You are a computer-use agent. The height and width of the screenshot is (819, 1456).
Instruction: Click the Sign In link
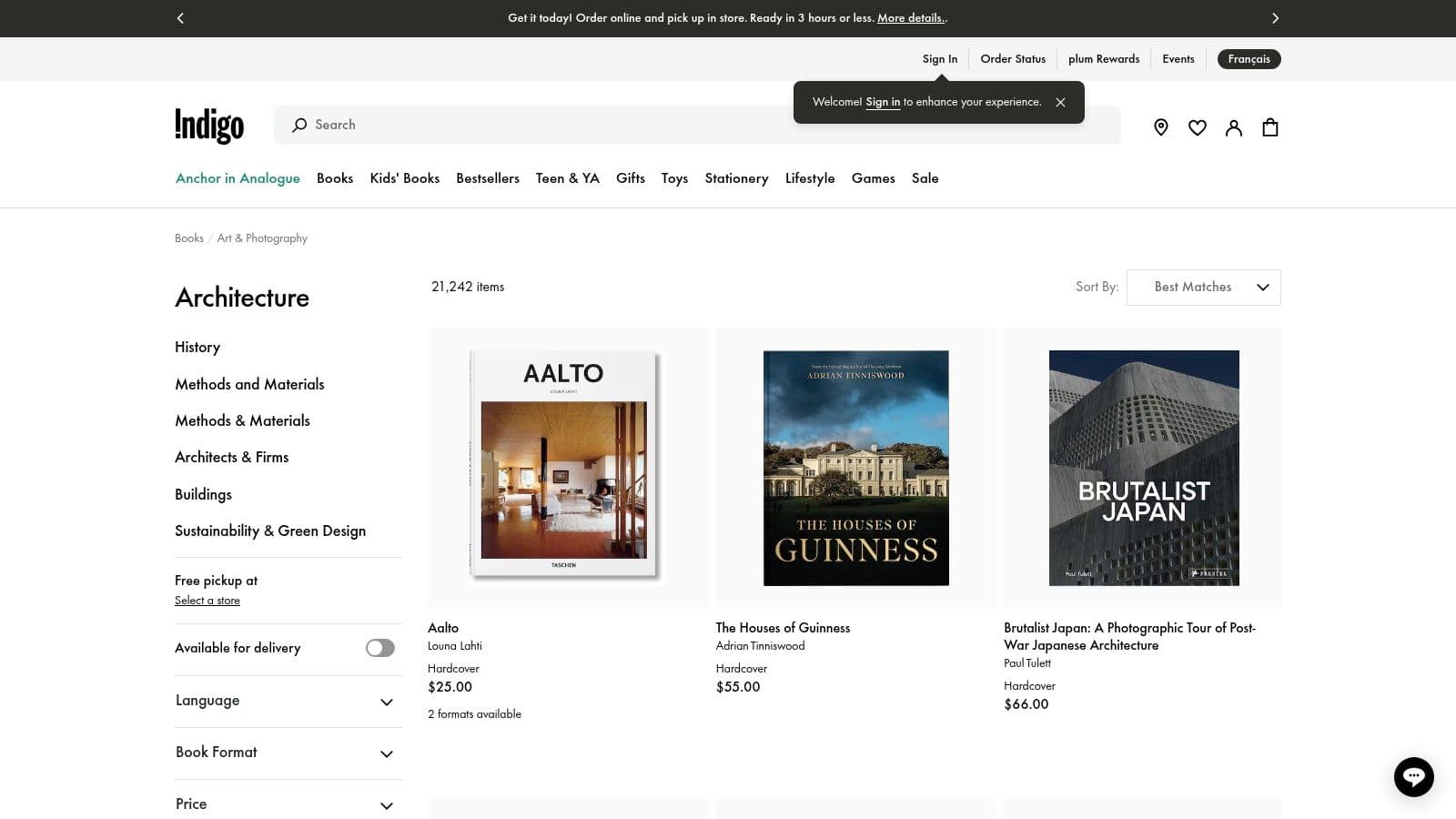pos(940,58)
